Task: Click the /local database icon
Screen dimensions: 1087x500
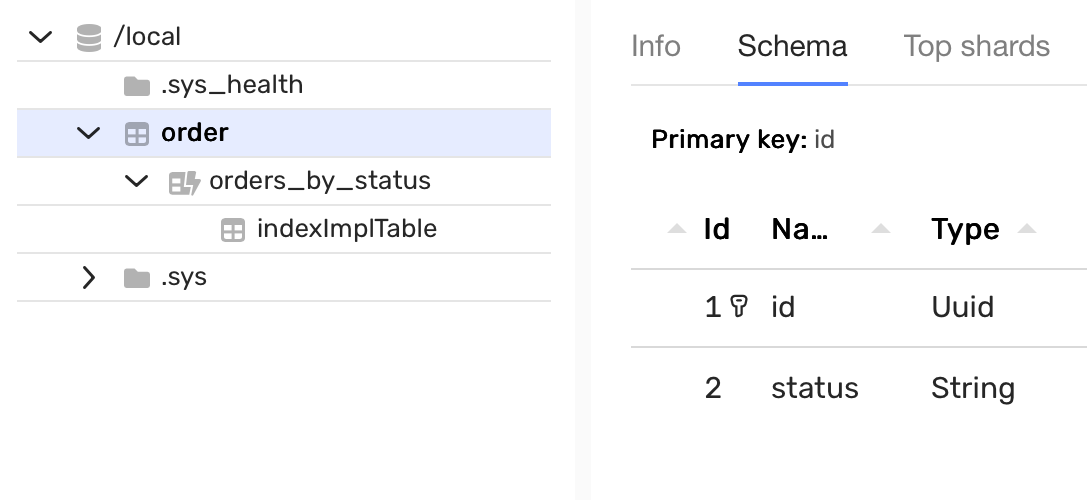Action: click(89, 38)
